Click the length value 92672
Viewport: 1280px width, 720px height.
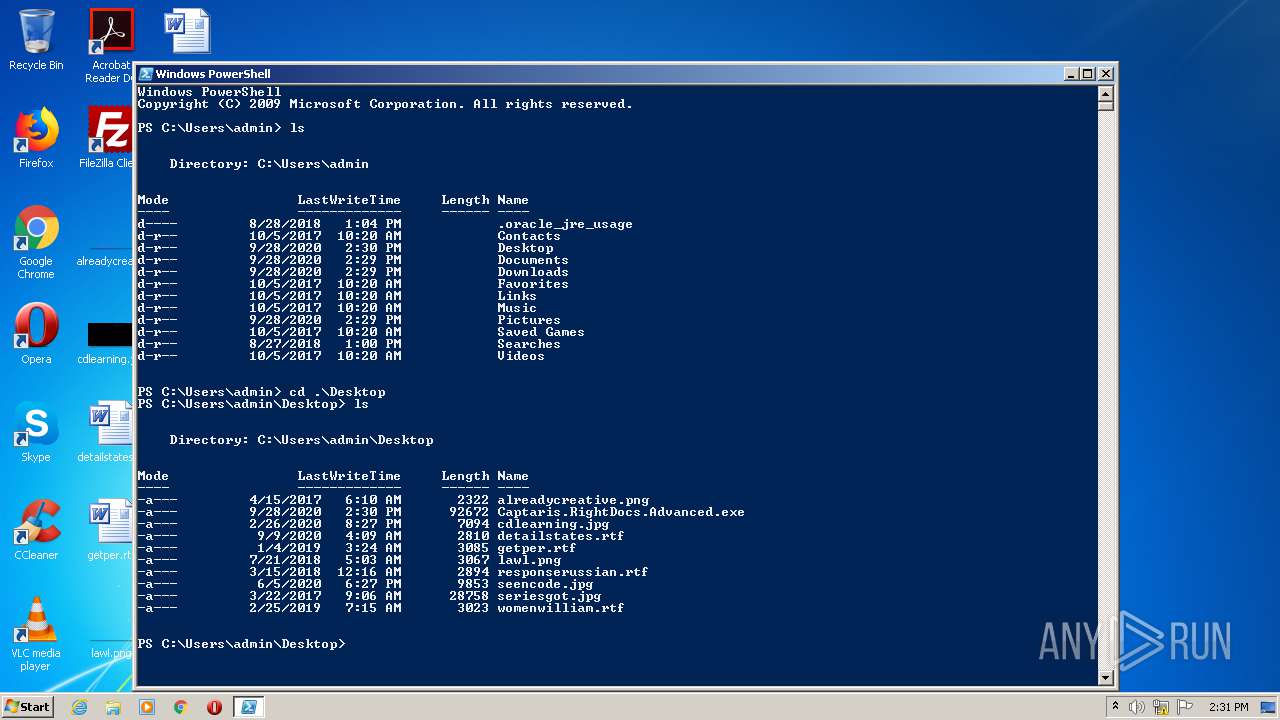coord(469,512)
